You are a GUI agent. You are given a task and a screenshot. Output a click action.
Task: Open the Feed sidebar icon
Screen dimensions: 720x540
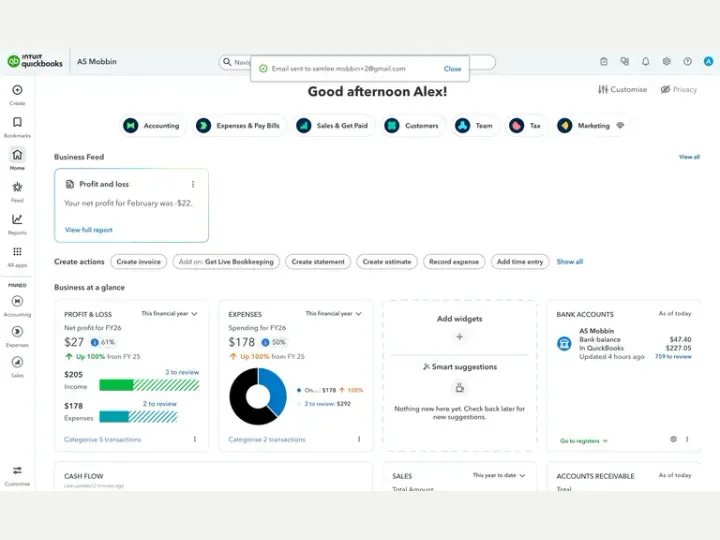17,187
